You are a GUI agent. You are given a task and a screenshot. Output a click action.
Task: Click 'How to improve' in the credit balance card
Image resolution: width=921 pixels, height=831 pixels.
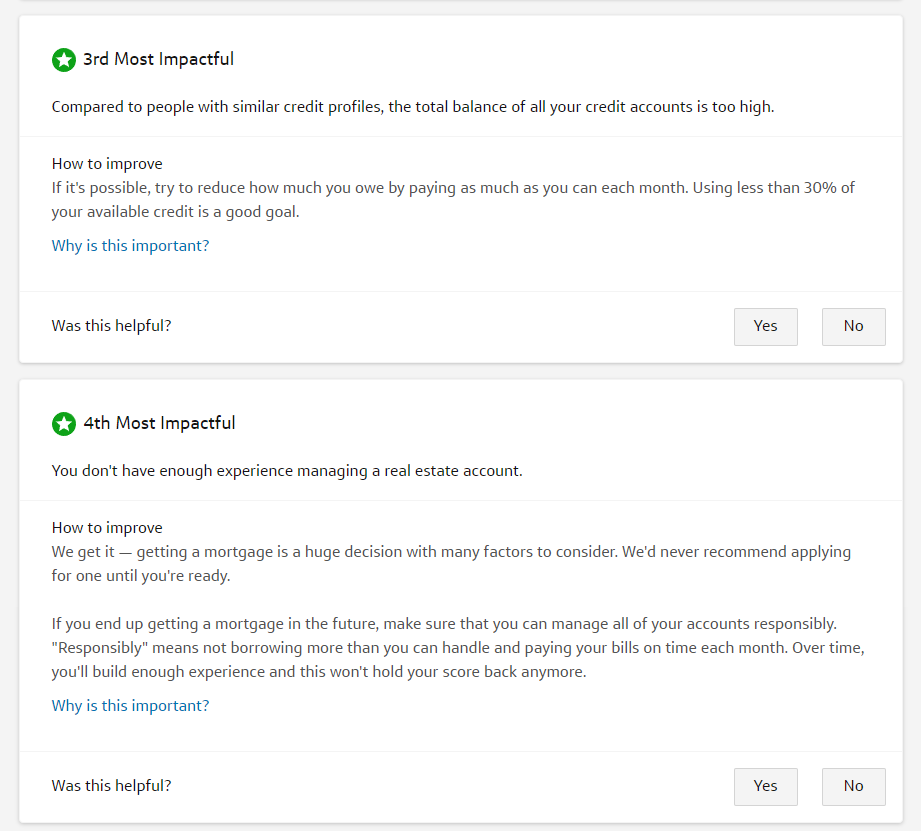pos(107,164)
